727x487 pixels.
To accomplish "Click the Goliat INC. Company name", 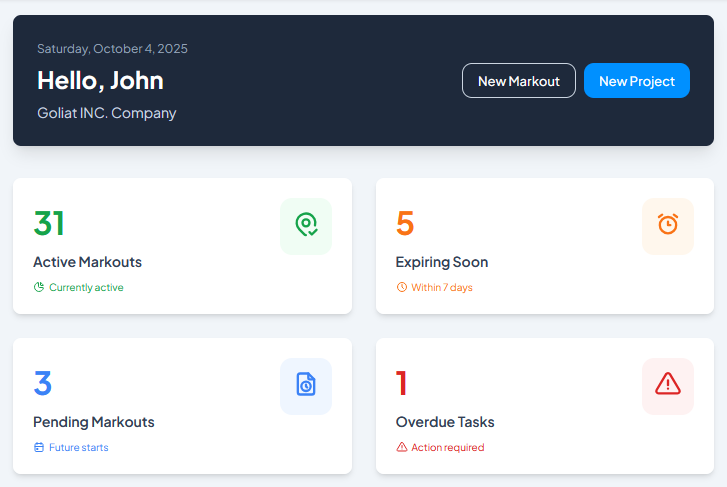I will [x=106, y=113].
